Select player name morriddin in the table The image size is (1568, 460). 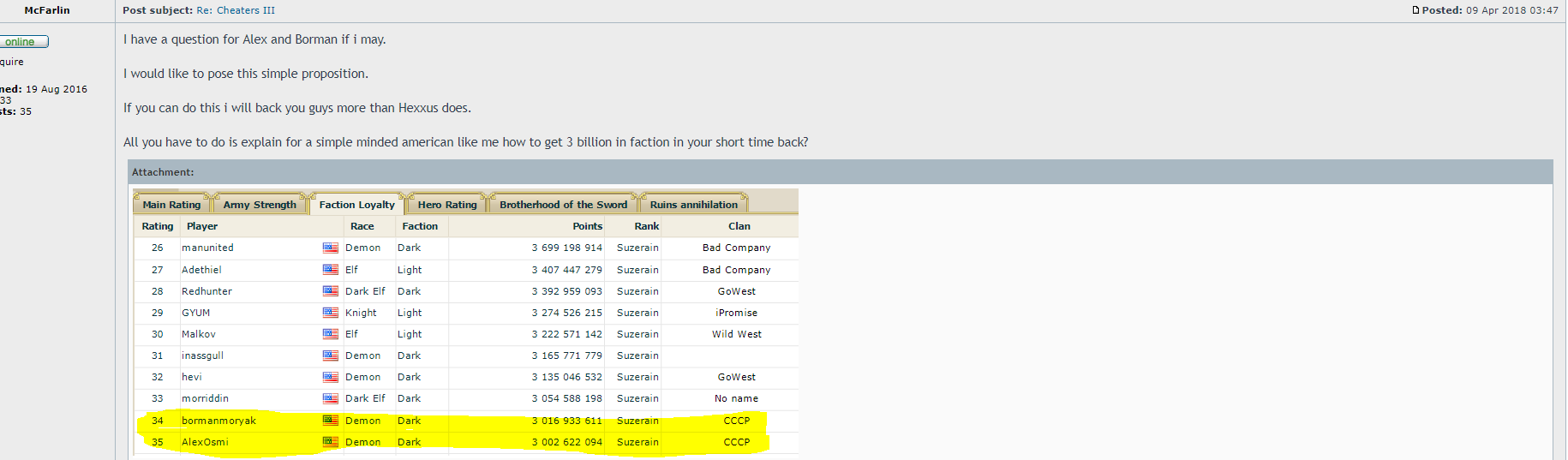pos(205,398)
